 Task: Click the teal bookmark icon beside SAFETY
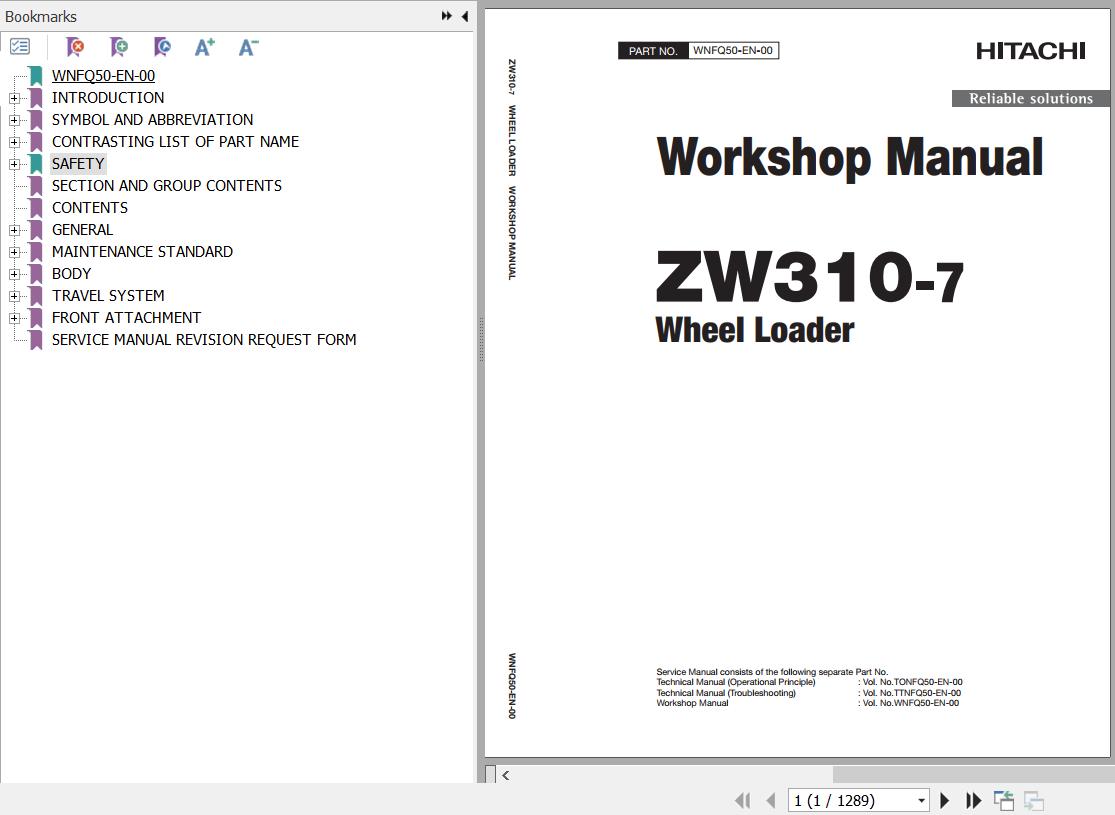tap(36, 164)
